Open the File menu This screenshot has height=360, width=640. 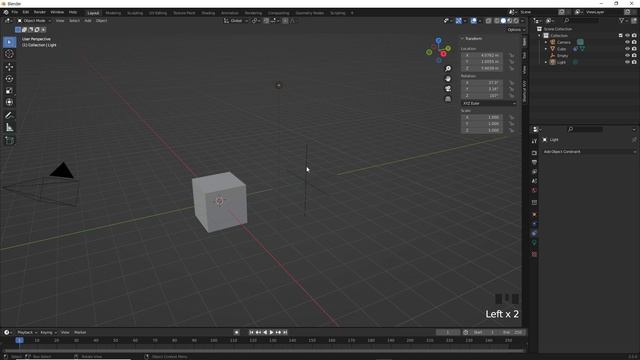point(15,13)
